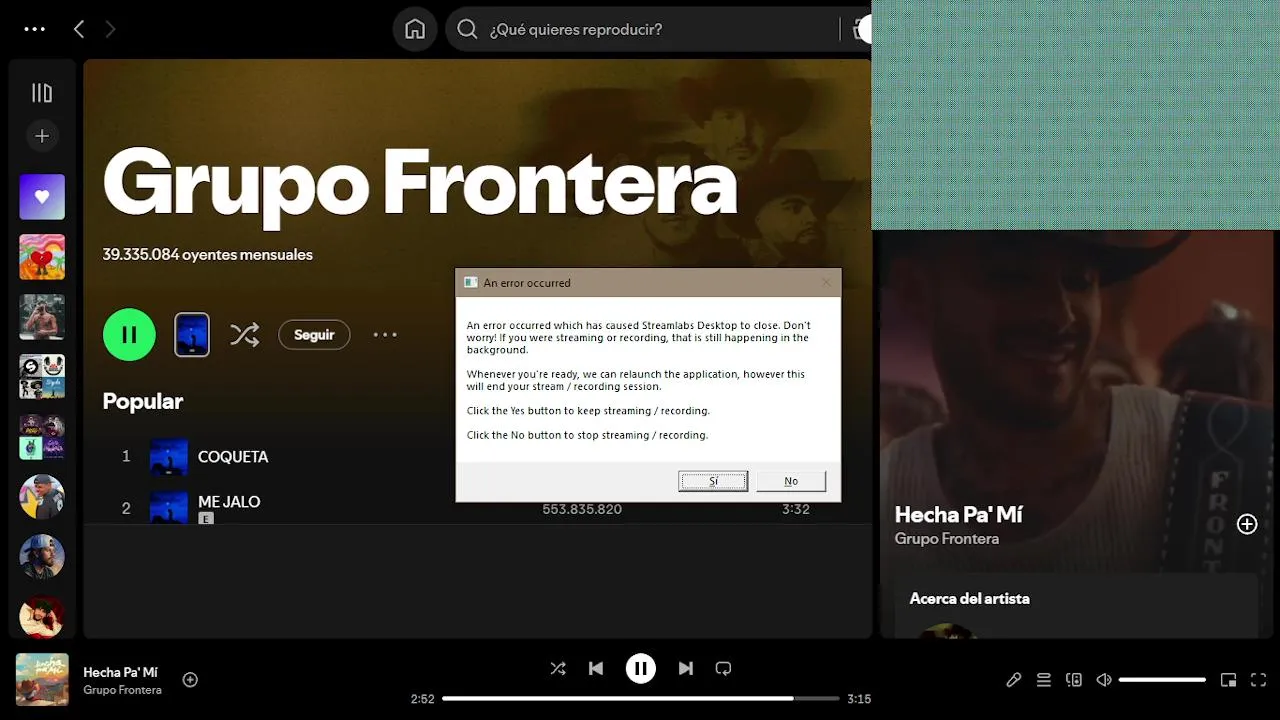This screenshot has width=1280, height=720.
Task: Toggle repeat in the player bar
Action: point(724,668)
